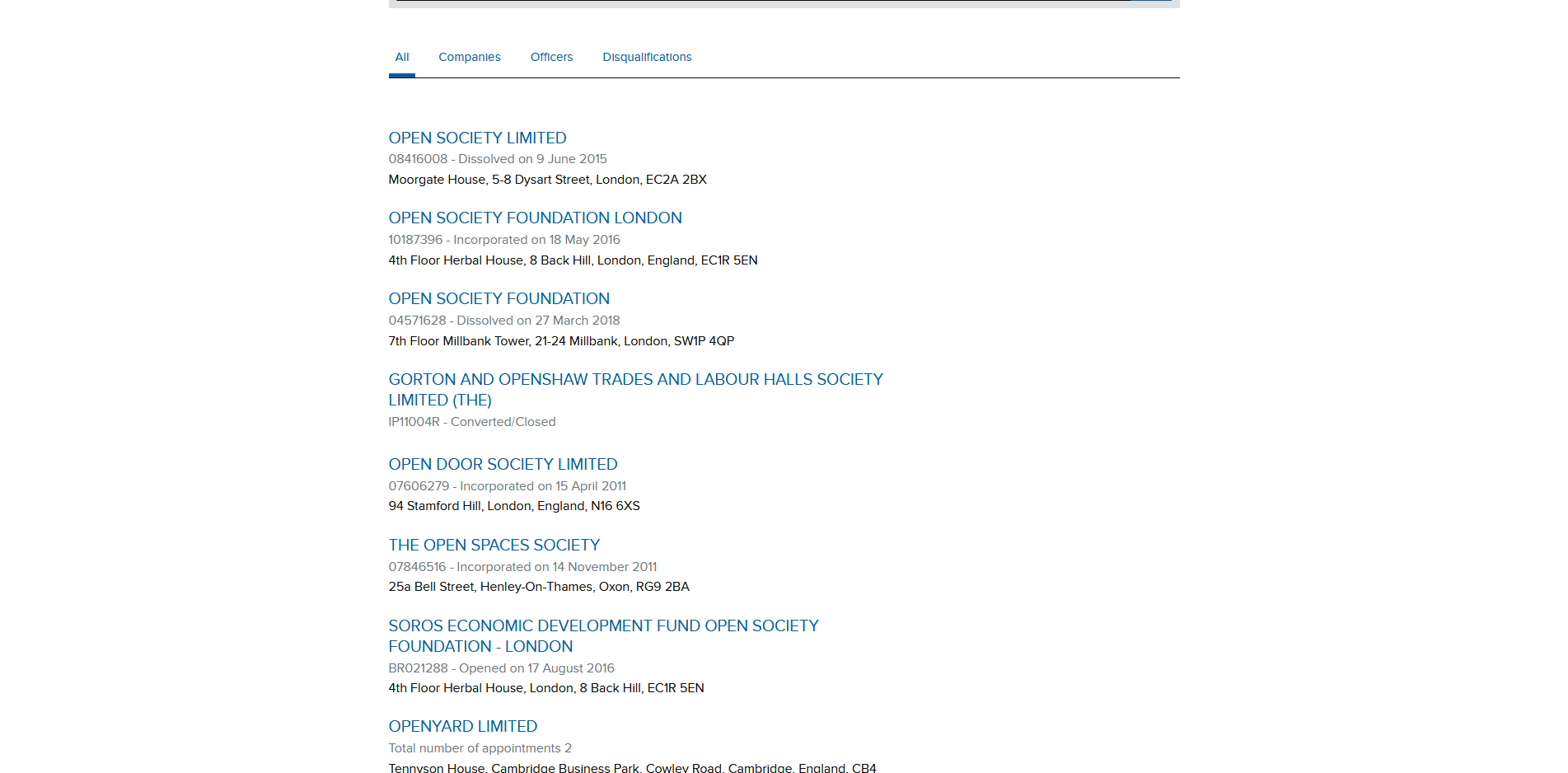Image resolution: width=1568 pixels, height=773 pixels.
Task: Select the All tab
Action: tap(402, 57)
